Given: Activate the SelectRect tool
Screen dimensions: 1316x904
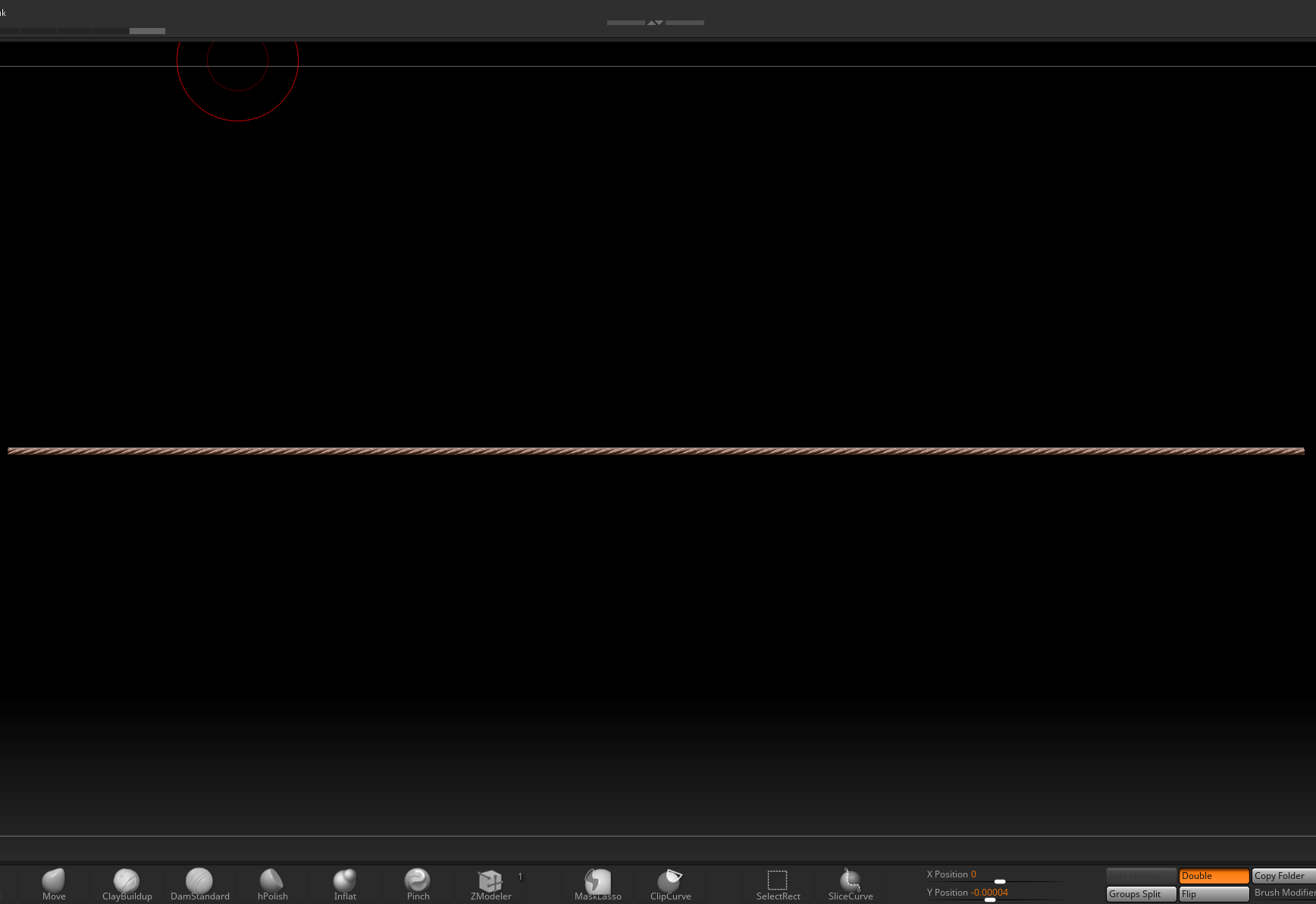Looking at the screenshot, I should 778,884.
